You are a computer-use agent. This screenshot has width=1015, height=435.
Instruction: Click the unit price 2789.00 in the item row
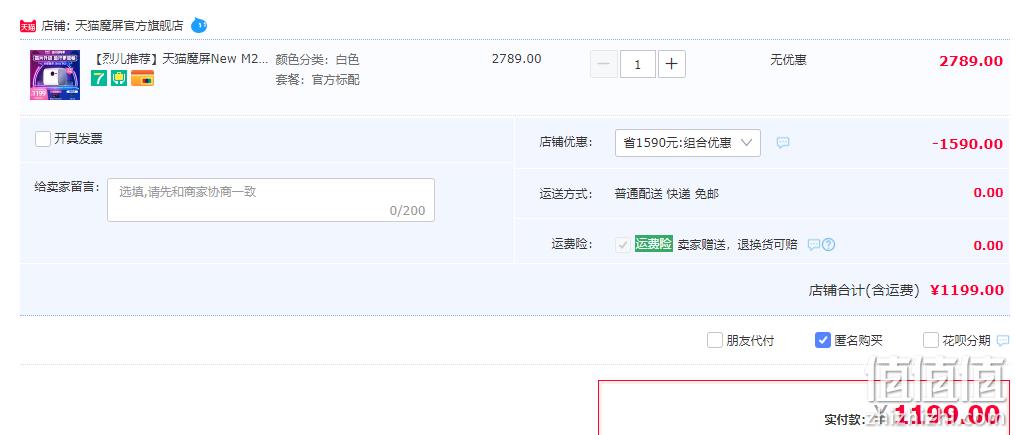517,59
